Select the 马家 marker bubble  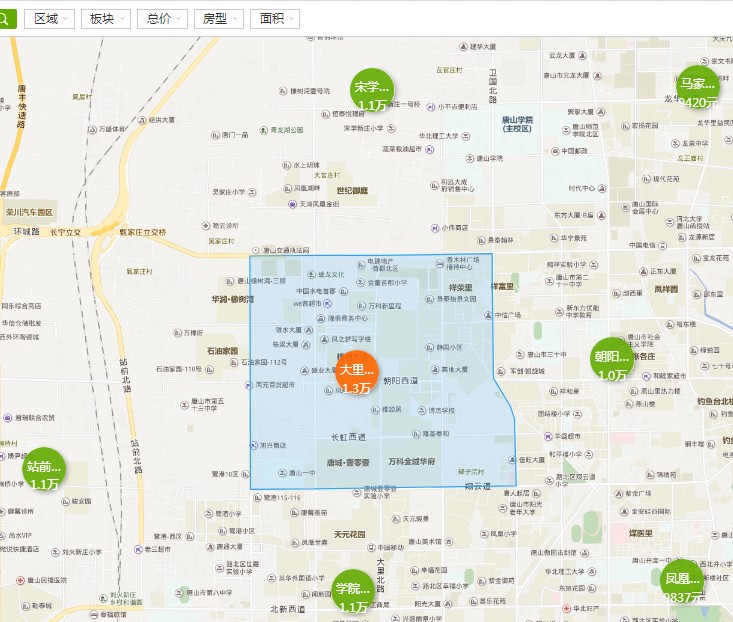click(x=697, y=87)
